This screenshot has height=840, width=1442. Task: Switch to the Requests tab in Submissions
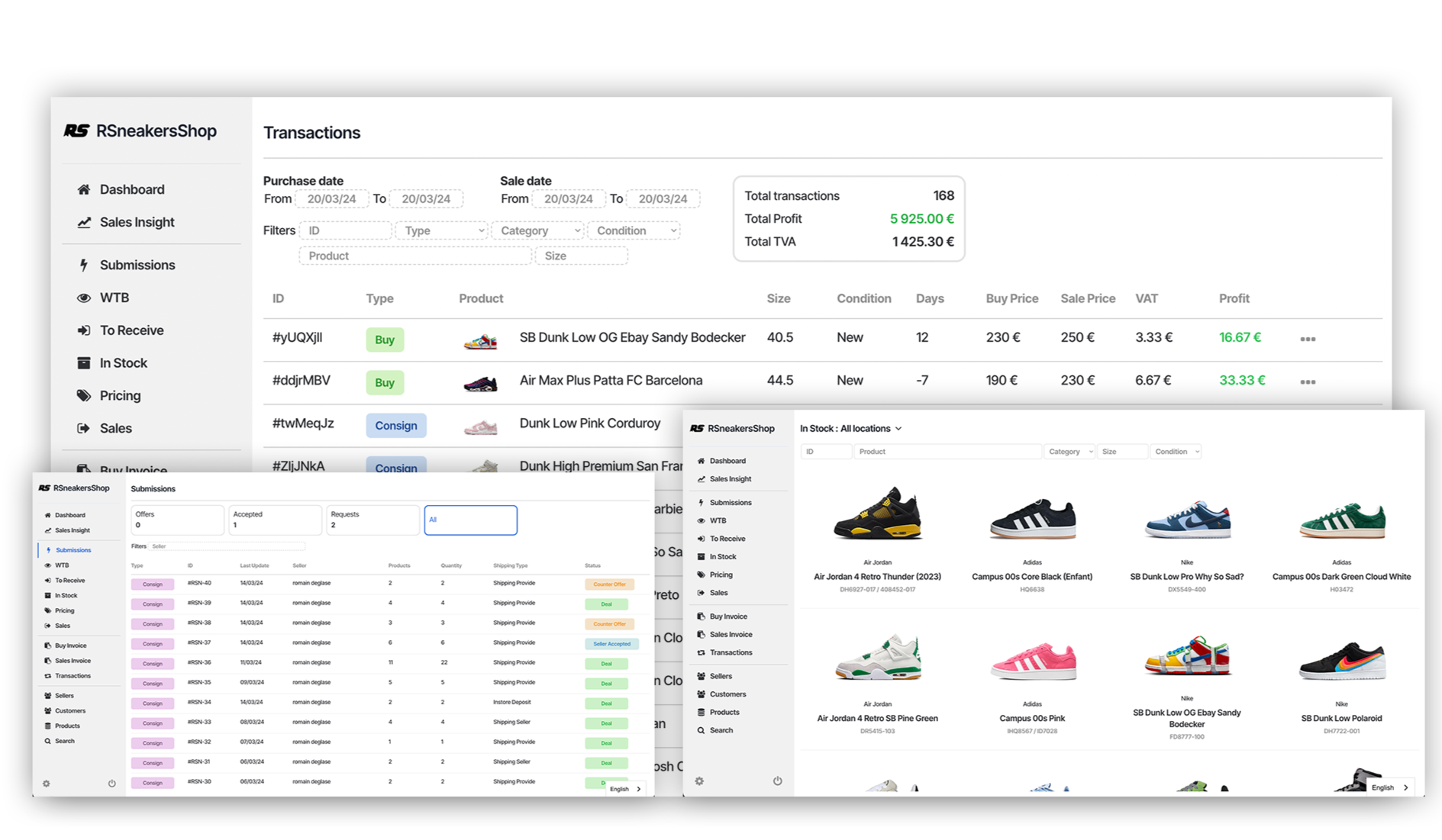(373, 520)
